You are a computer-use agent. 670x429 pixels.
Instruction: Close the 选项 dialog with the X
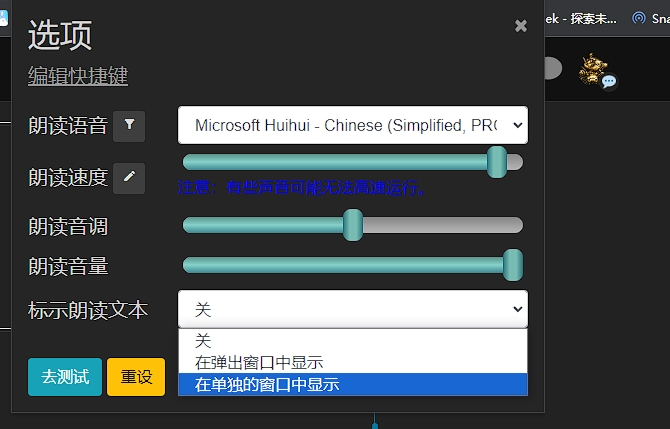(x=521, y=26)
